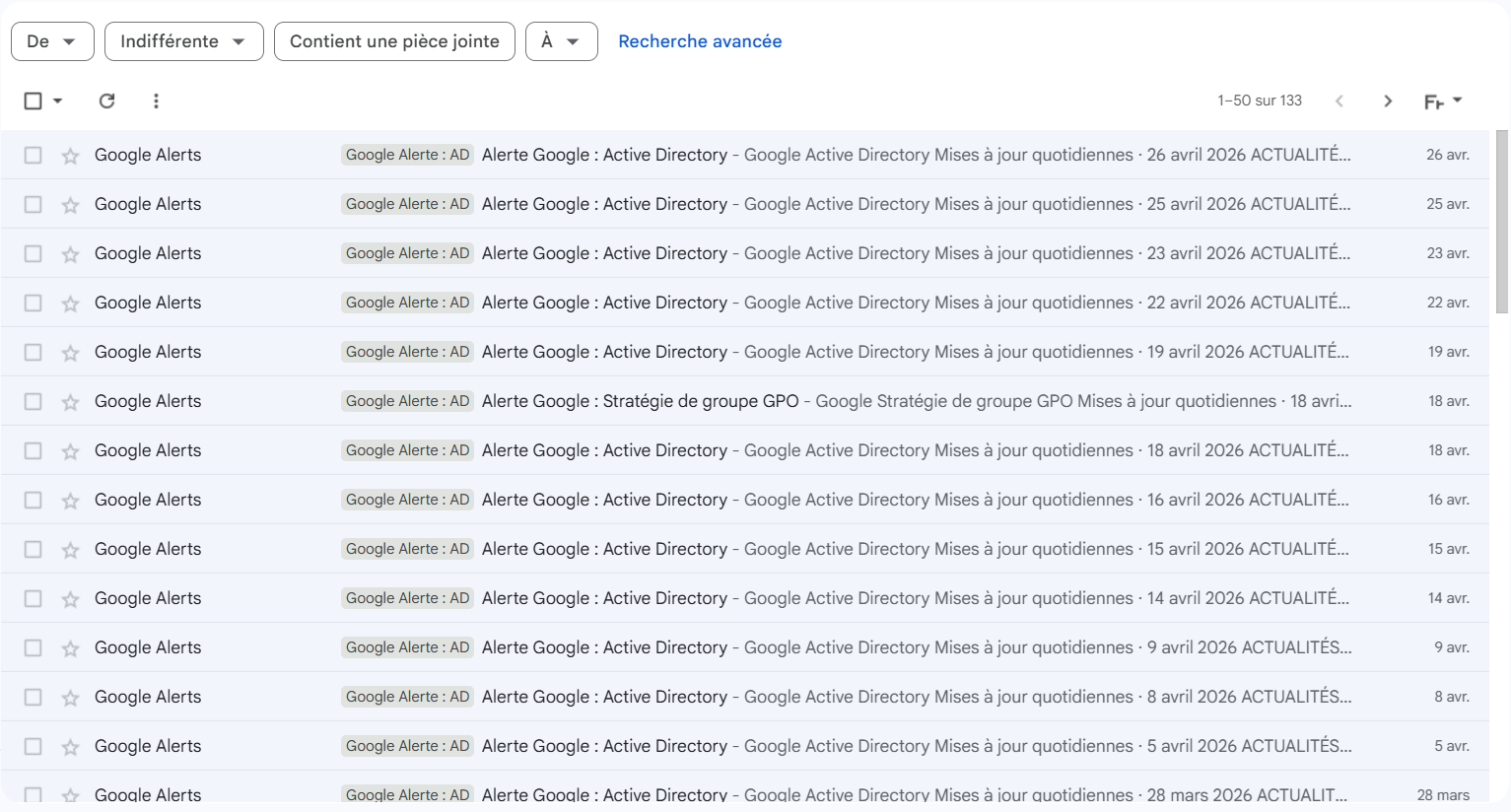Click Google Alerte : AD label on 15 avr. email

click(x=407, y=549)
